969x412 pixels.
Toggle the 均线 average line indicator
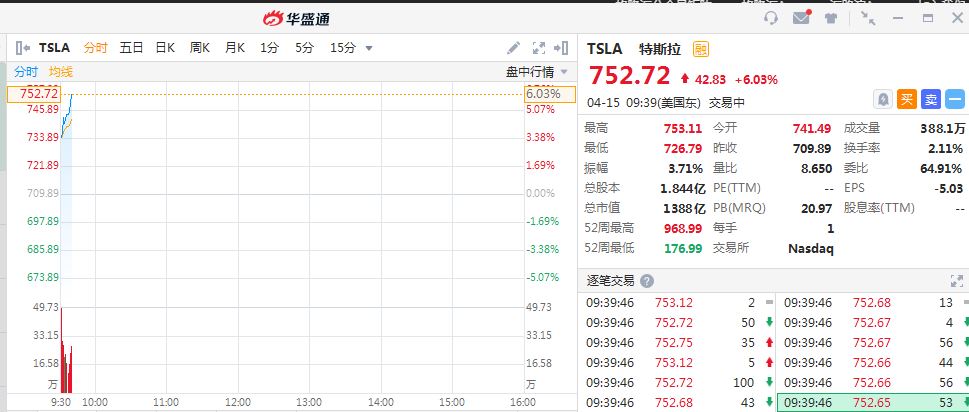[61, 72]
